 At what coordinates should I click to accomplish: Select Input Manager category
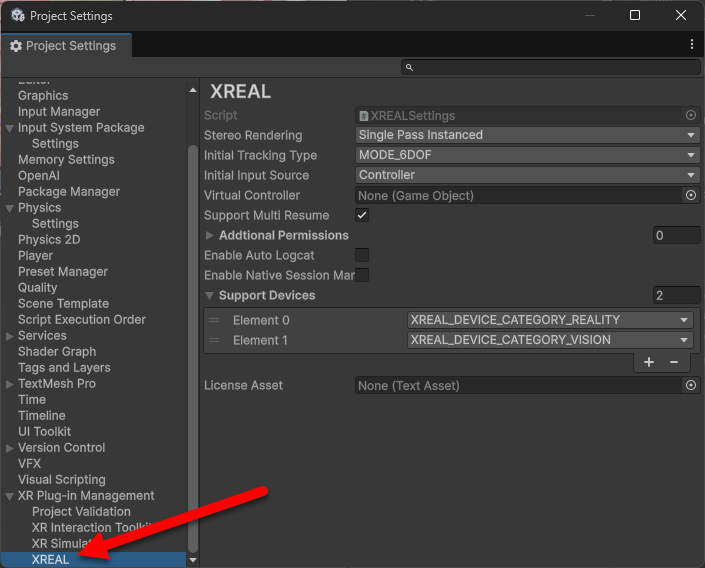coord(59,112)
